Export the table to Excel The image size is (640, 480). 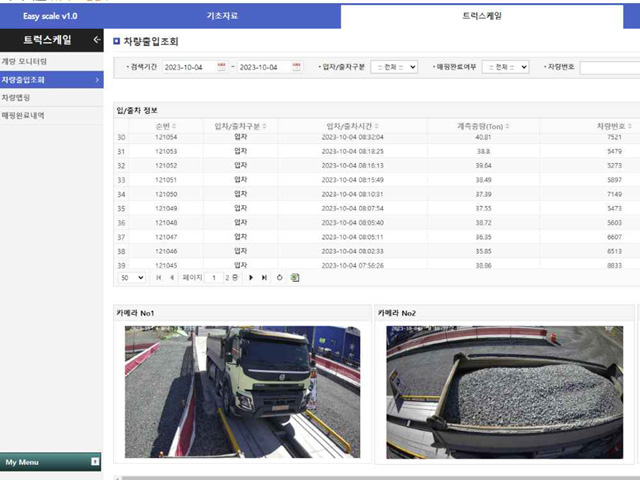click(295, 277)
